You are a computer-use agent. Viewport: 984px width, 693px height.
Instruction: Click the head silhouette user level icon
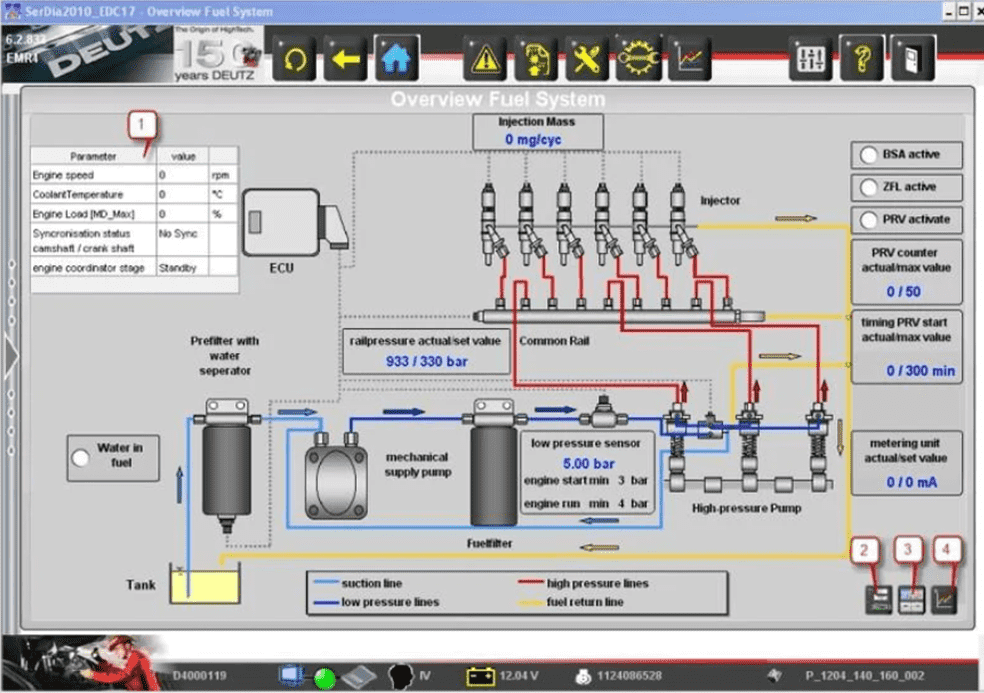(x=400, y=676)
